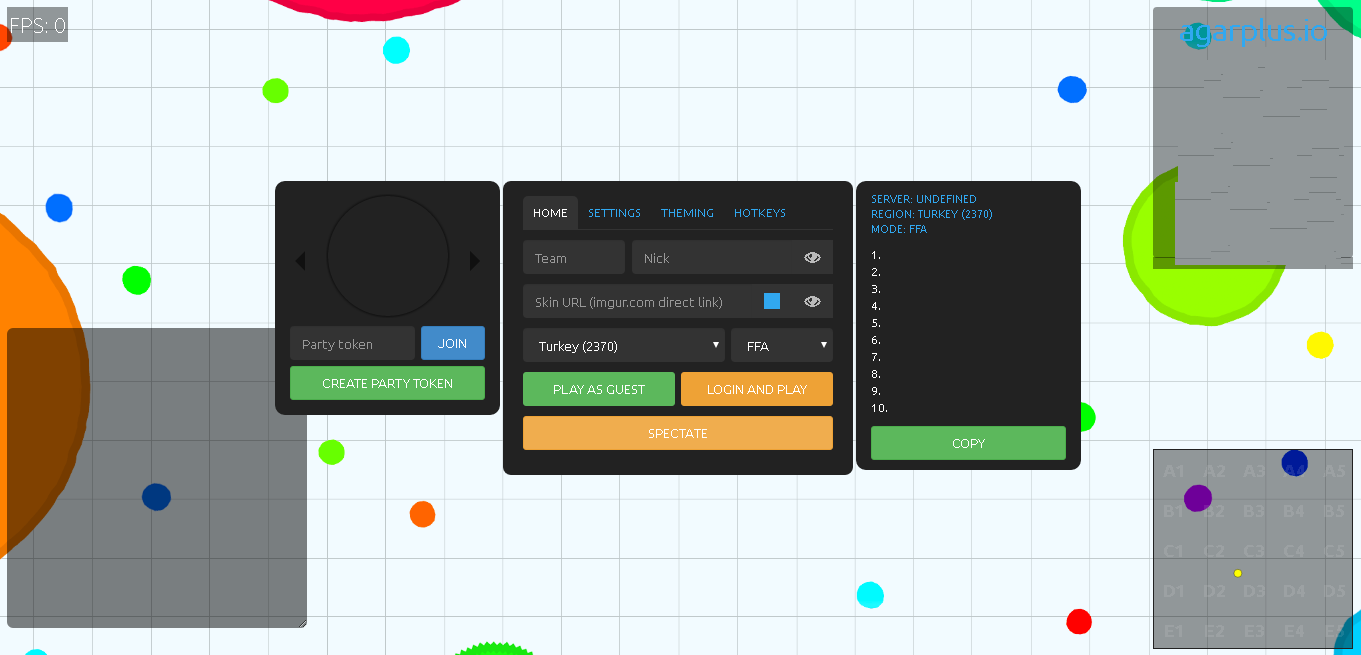
Task: Focus the Skin URL input field
Action: coord(678,301)
